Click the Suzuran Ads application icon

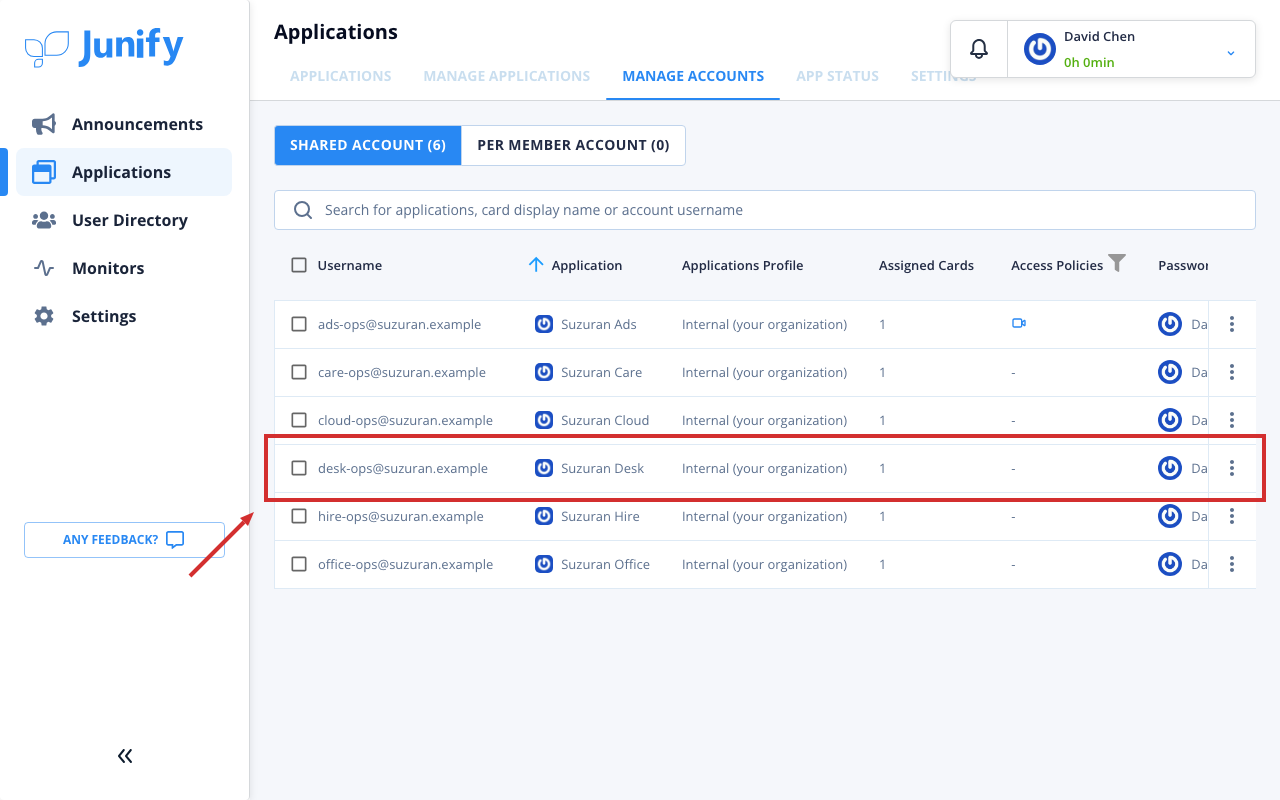[544, 324]
